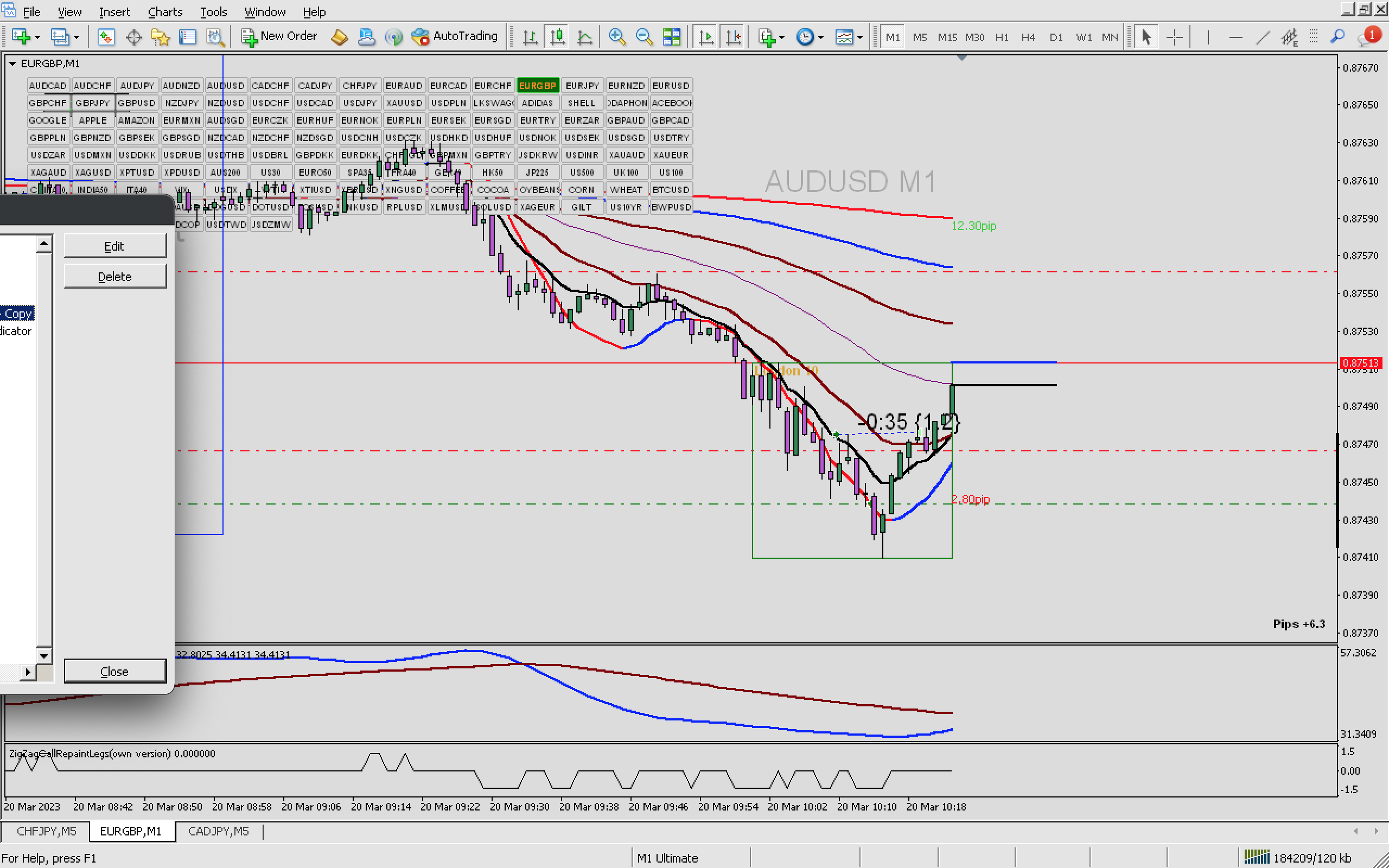Open the Market Watch panel icon
This screenshot has height=868, width=1389.
(x=106, y=37)
